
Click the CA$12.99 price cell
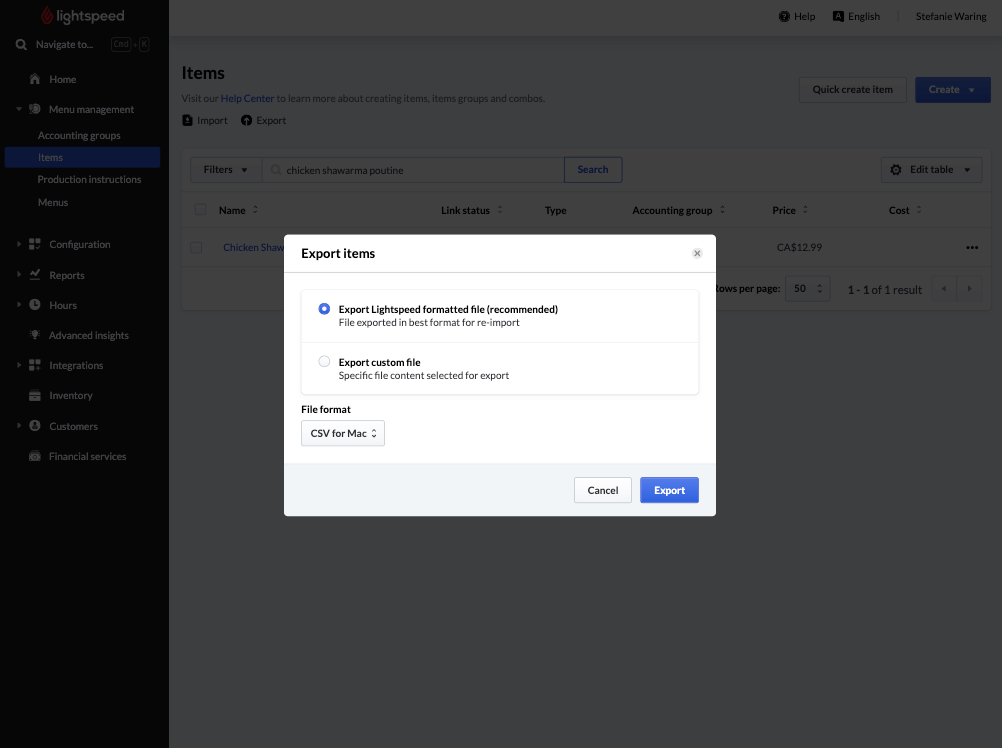click(799, 247)
